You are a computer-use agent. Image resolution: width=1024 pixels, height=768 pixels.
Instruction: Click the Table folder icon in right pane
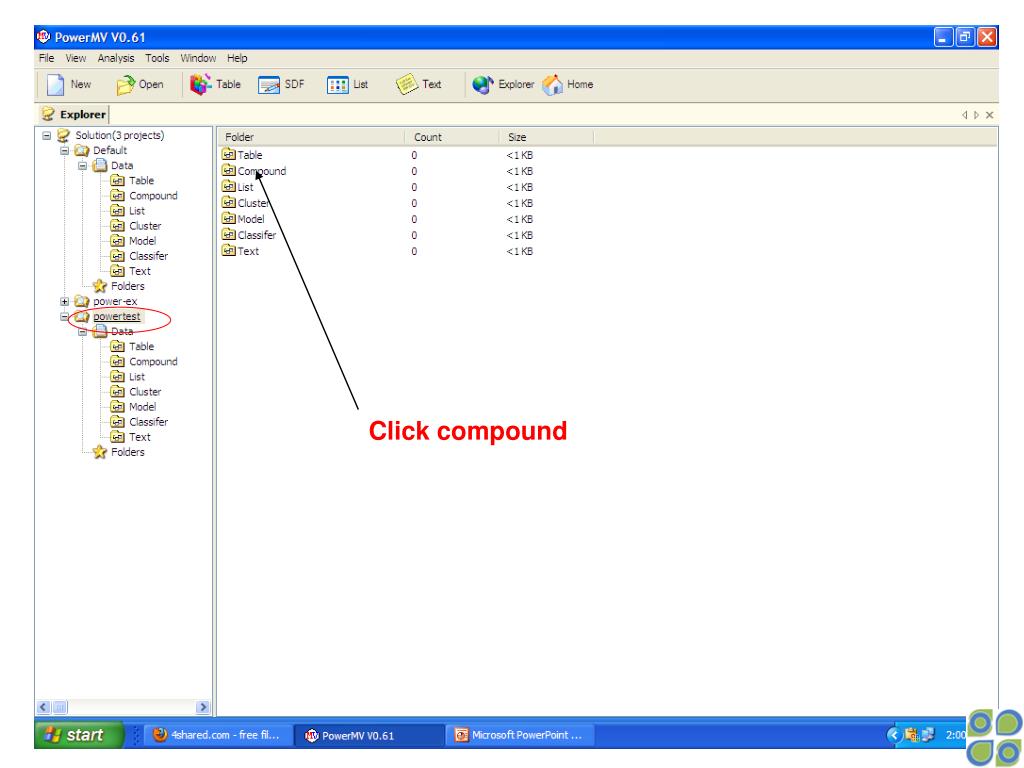click(x=229, y=154)
